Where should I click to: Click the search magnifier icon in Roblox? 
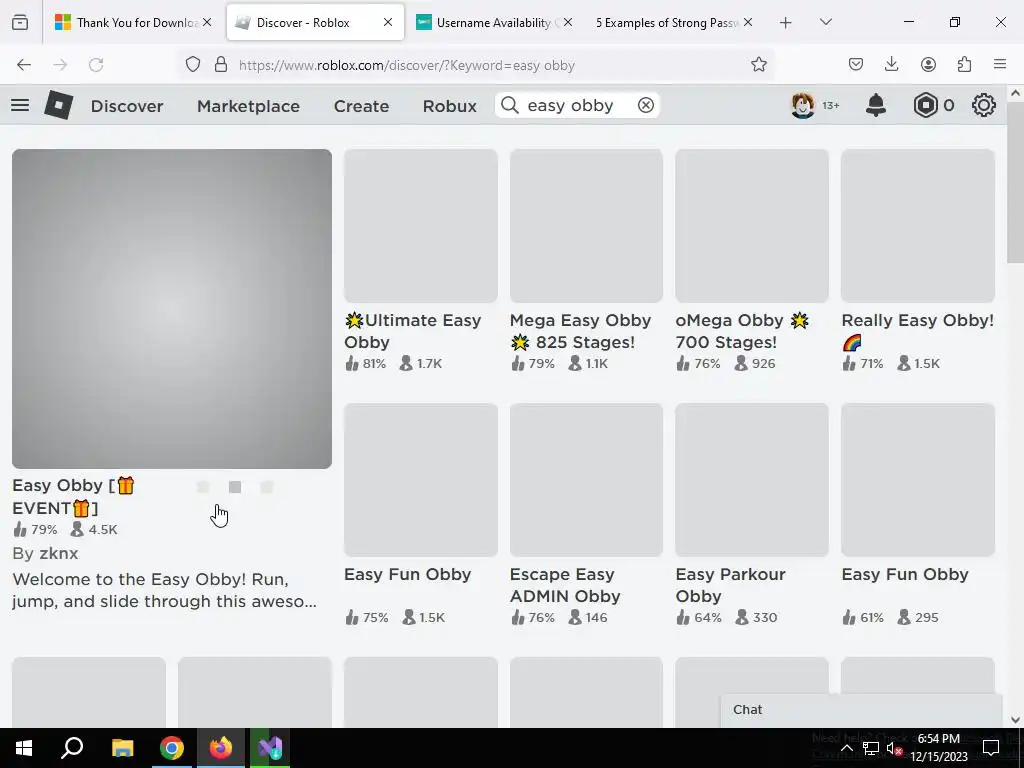point(510,105)
